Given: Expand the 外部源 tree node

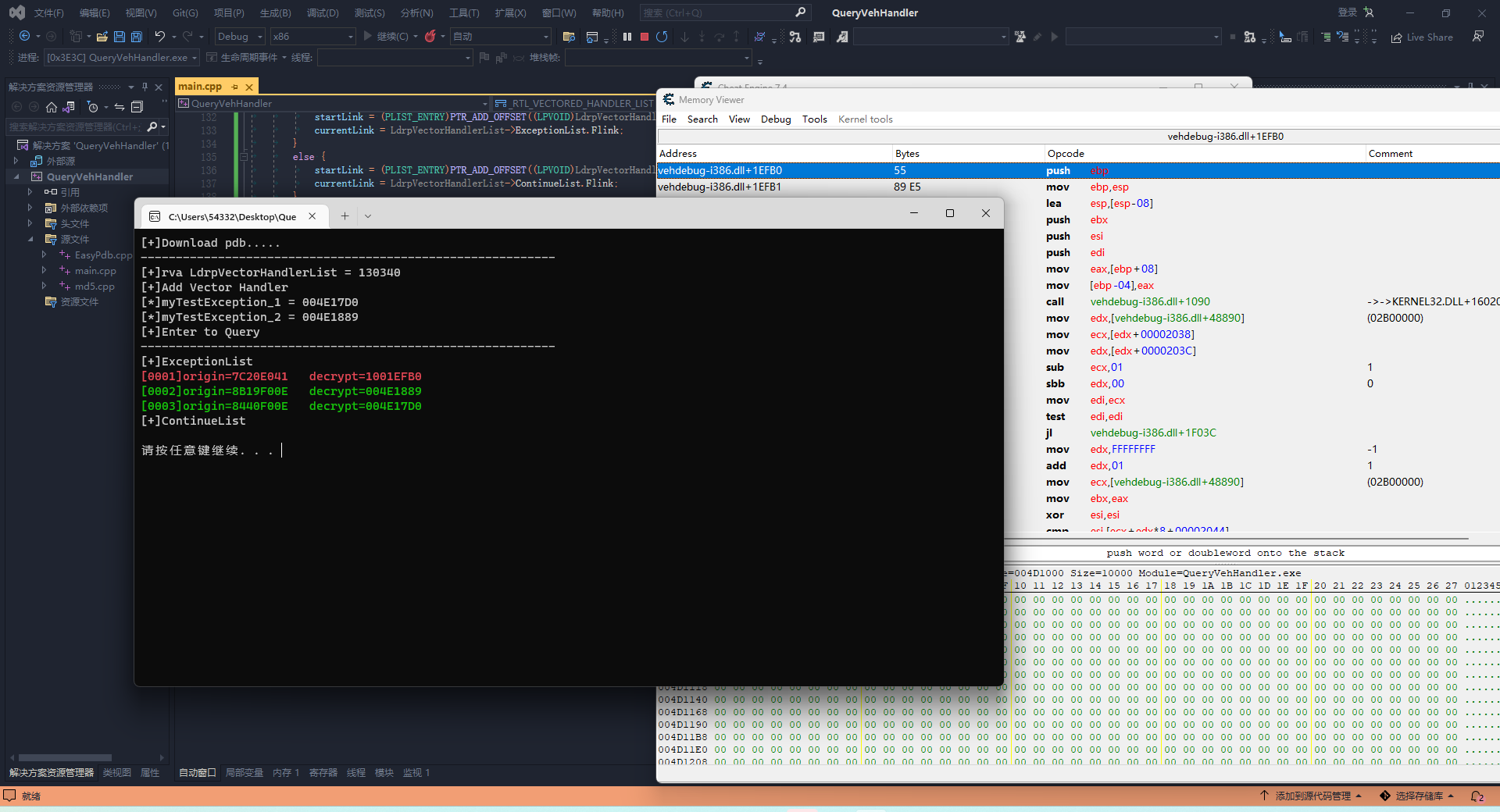Looking at the screenshot, I should pyautogui.click(x=16, y=161).
